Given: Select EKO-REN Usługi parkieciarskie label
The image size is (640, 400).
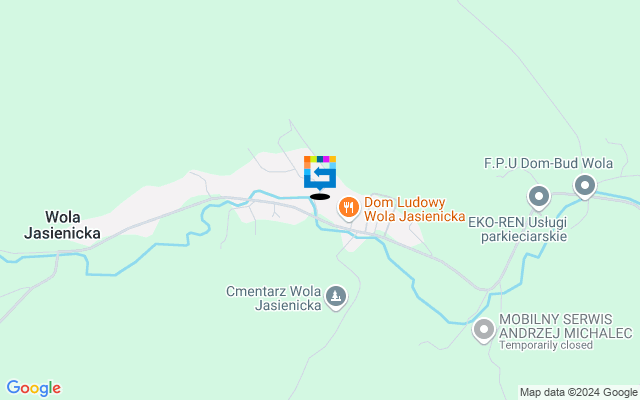Looking at the screenshot, I should [517, 229].
